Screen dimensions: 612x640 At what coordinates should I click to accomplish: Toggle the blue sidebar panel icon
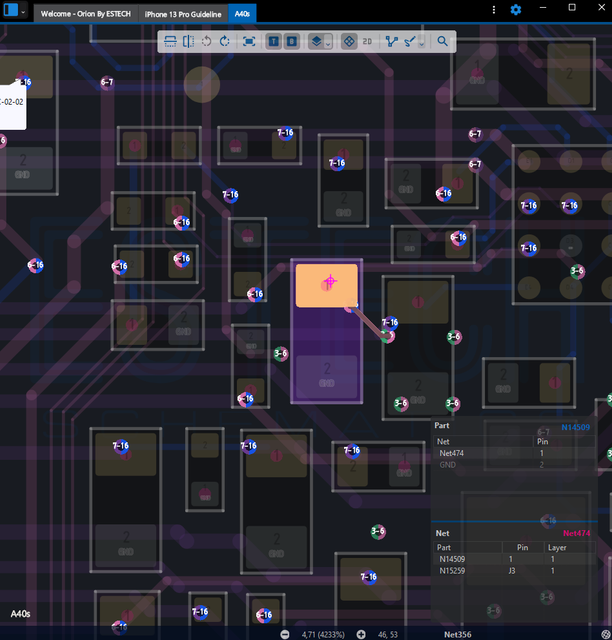[11, 10]
